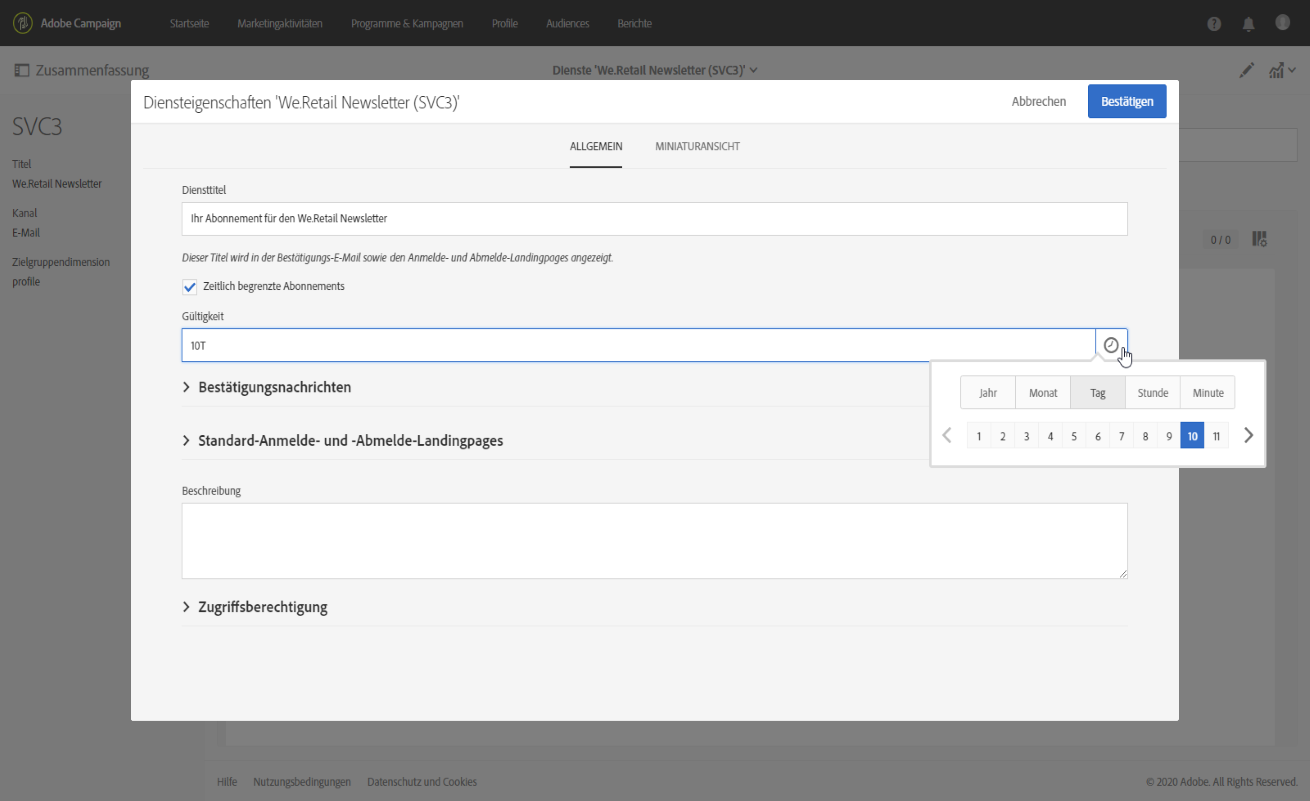Expand the Zugriffsberechtigung section
The image size is (1310, 801).
pyautogui.click(x=254, y=607)
